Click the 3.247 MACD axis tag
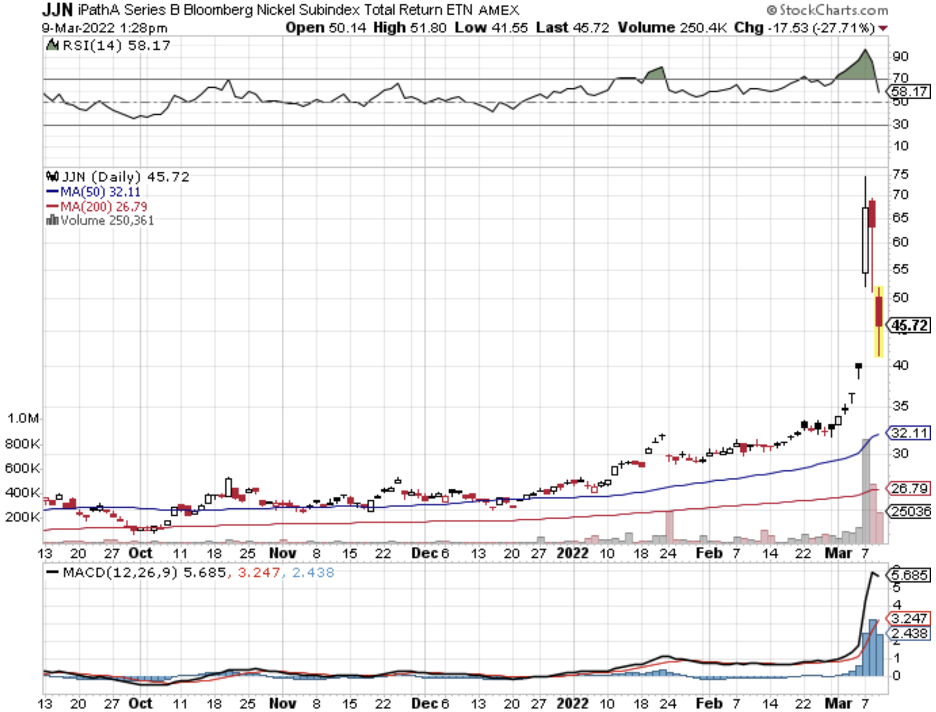 [909, 618]
